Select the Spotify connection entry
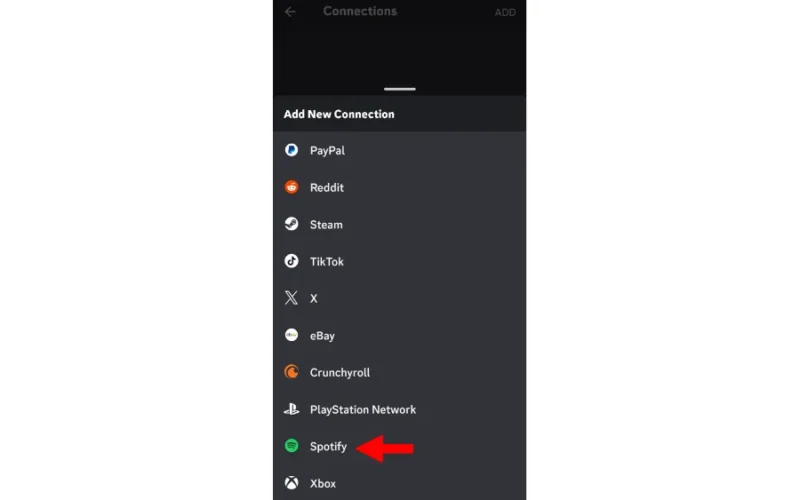Image resolution: width=800 pixels, height=500 pixels. pyautogui.click(x=399, y=446)
